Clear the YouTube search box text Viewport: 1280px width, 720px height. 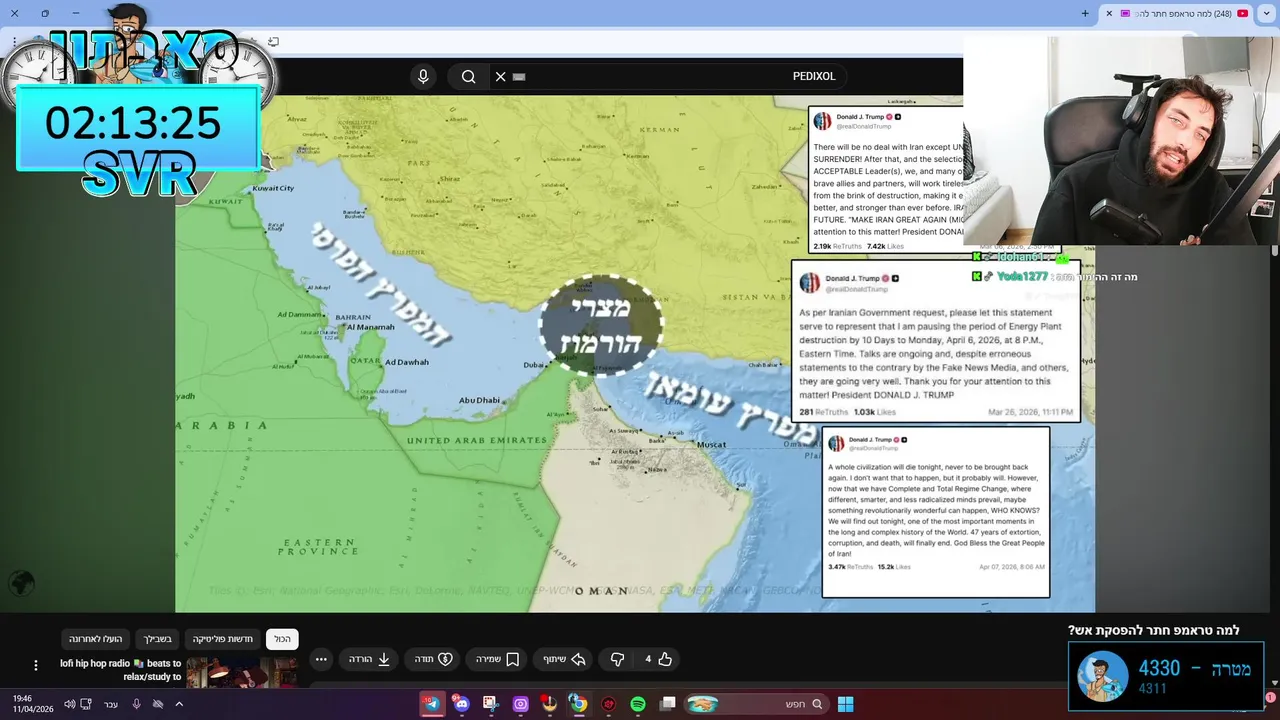pyautogui.click(x=500, y=76)
